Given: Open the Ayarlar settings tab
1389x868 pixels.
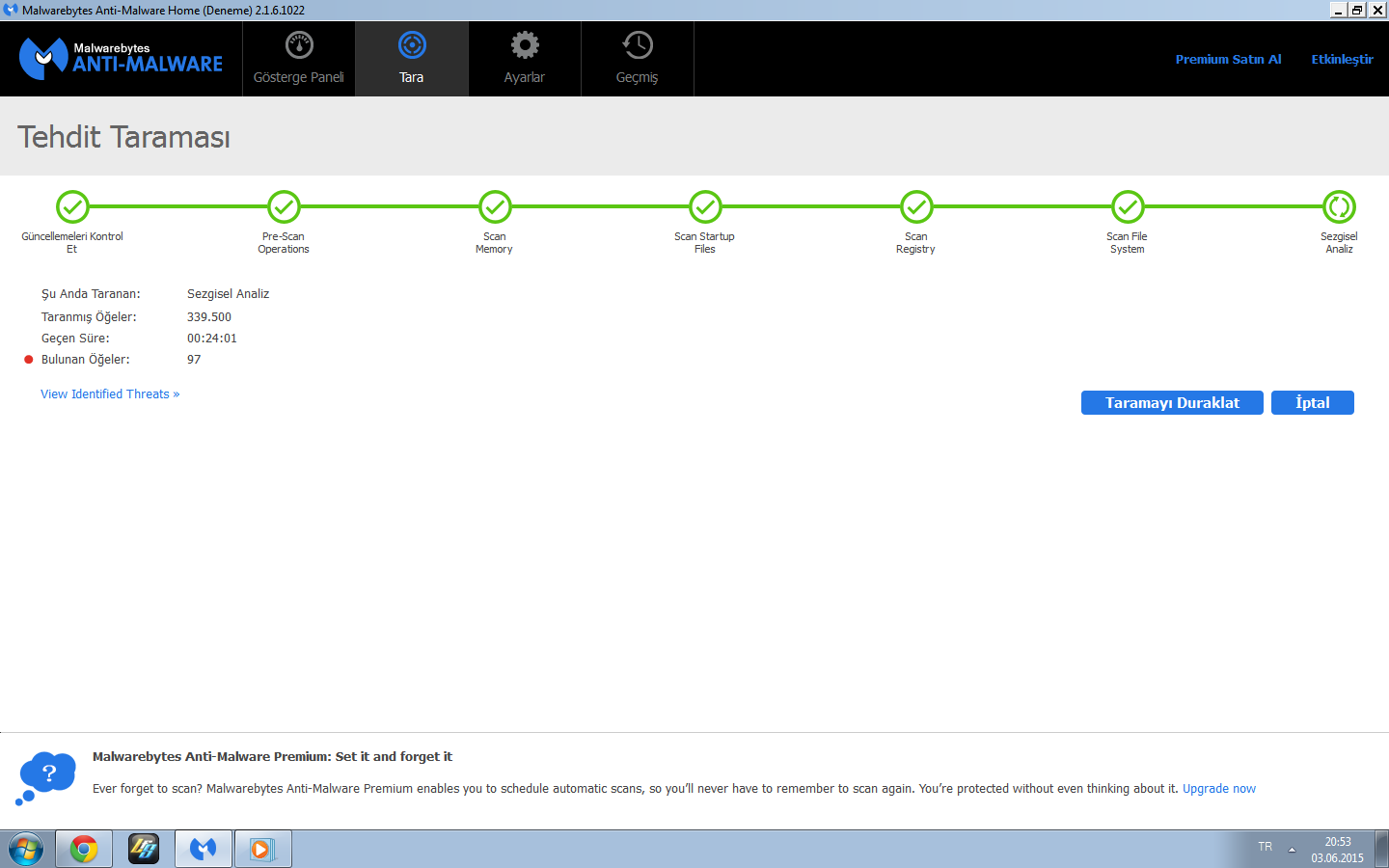Looking at the screenshot, I should [x=525, y=59].
